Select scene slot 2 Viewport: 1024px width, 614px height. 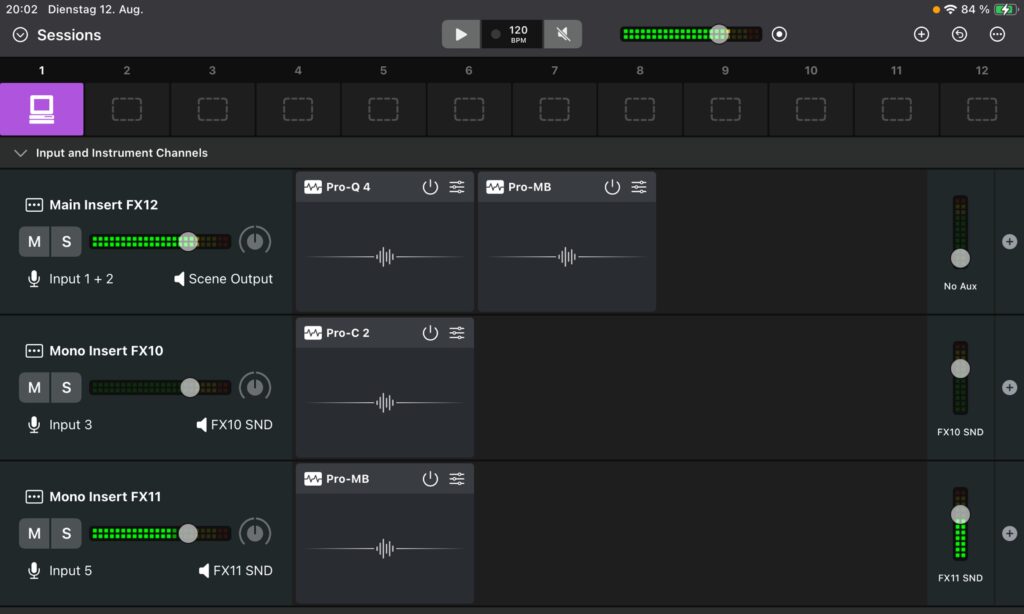127,109
